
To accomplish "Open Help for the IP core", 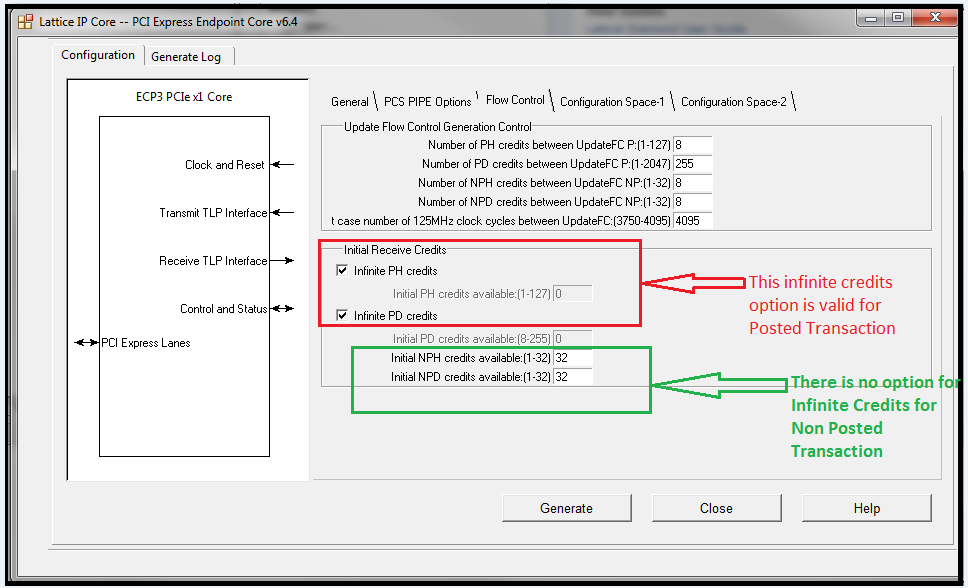I will pyautogui.click(x=867, y=508).
